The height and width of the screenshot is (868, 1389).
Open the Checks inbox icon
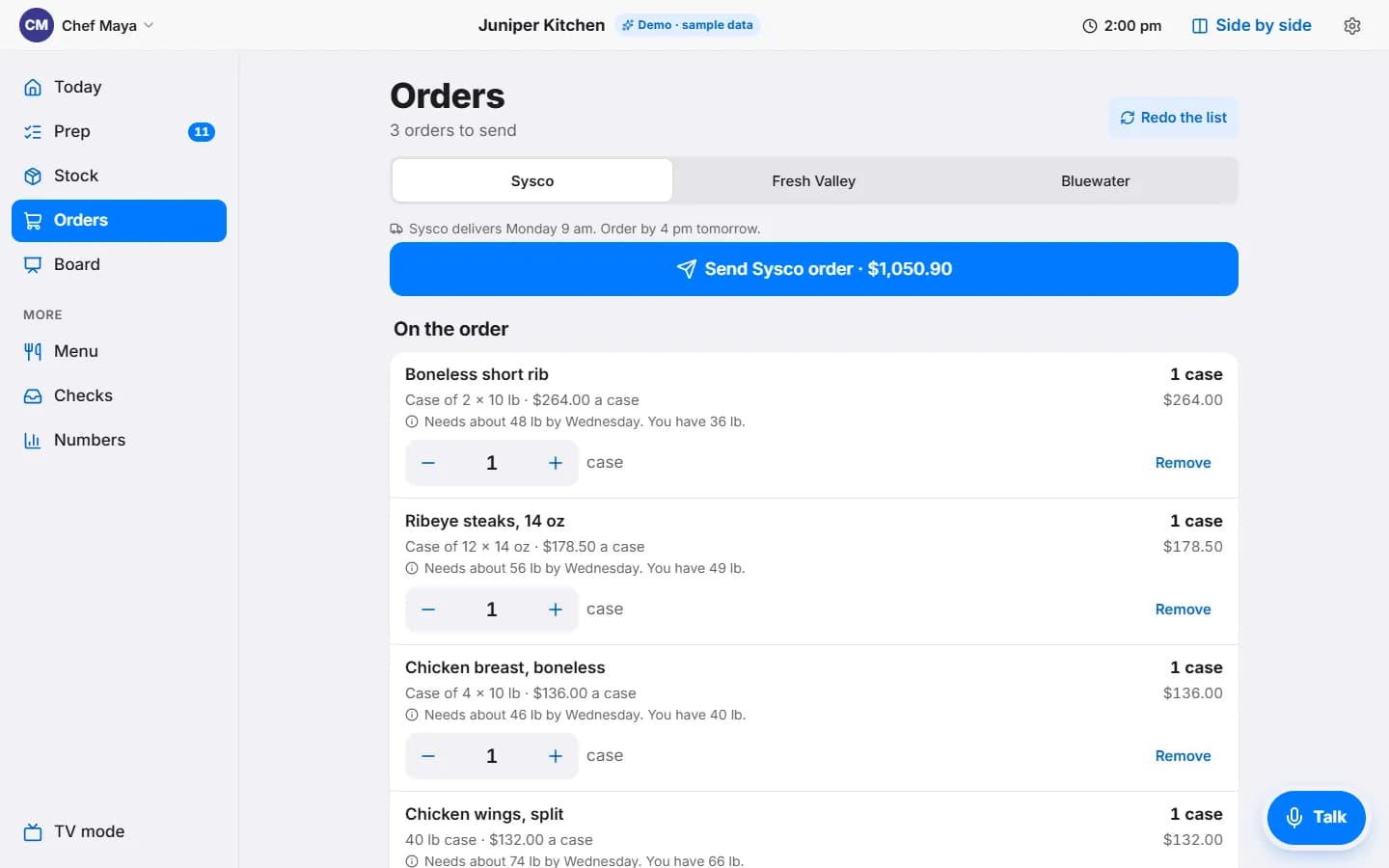pyautogui.click(x=33, y=395)
